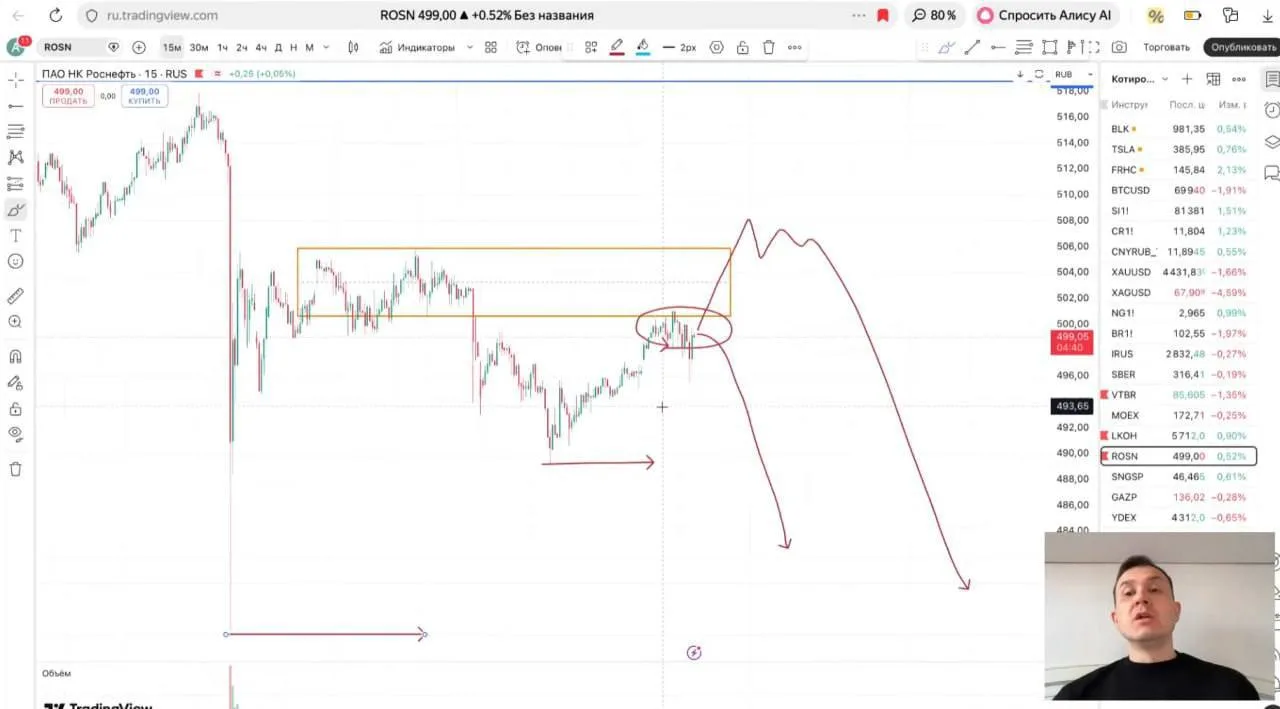
Task: Create an alert with Оповещение button
Action: (539, 47)
